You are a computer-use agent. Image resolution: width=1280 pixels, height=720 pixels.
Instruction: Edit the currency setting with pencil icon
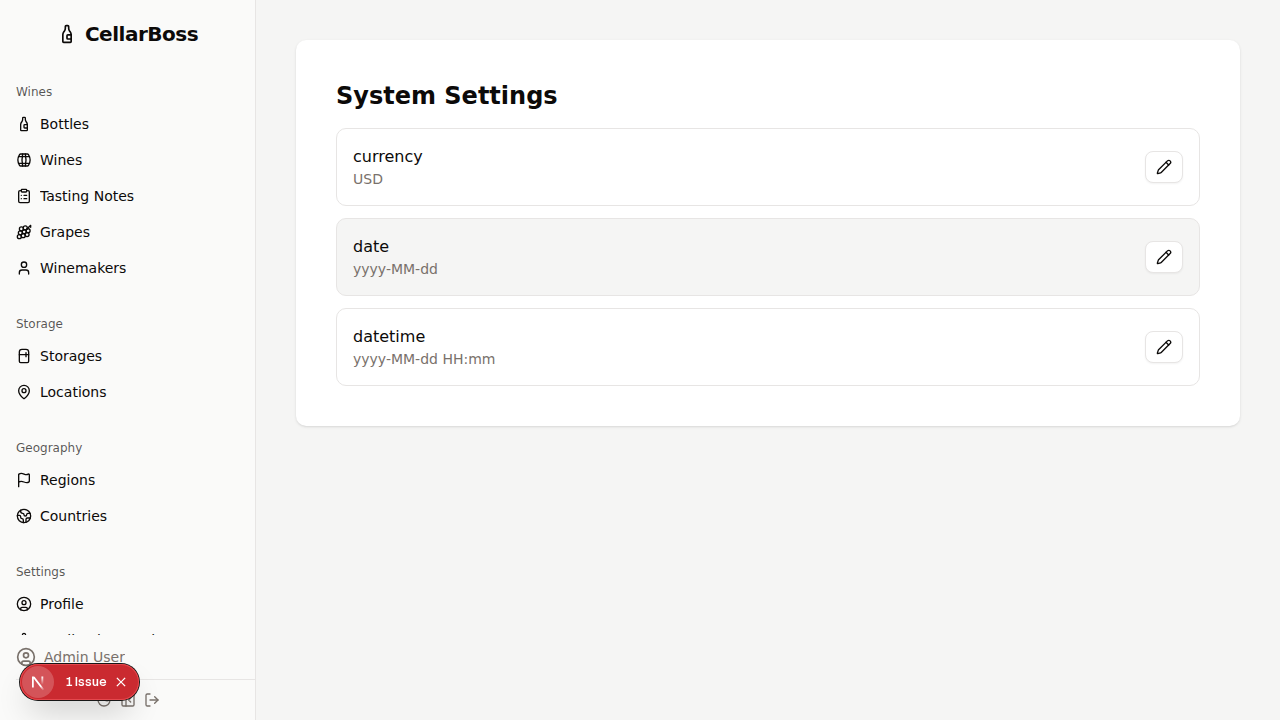click(x=1163, y=167)
